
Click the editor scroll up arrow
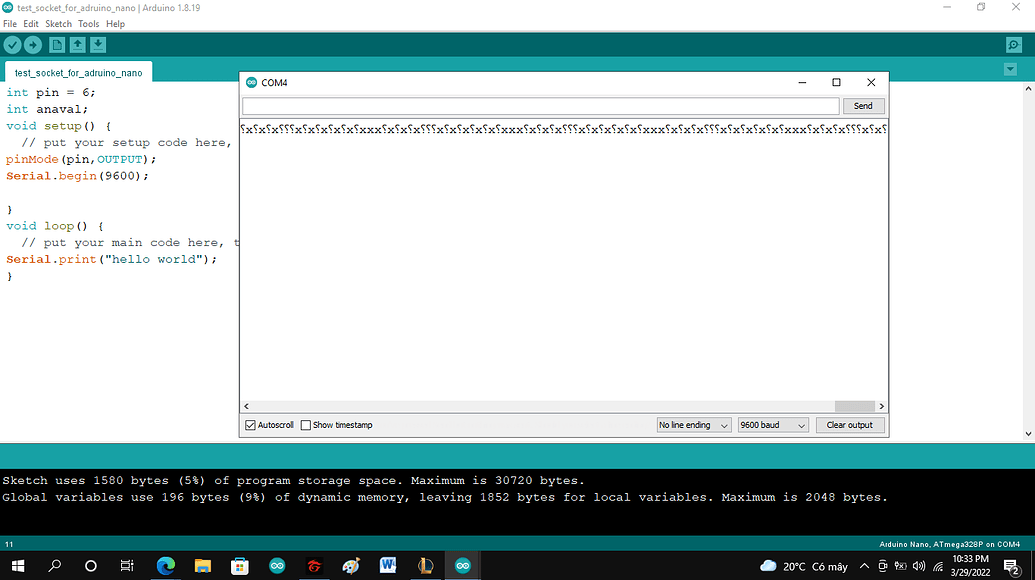(x=1028, y=88)
